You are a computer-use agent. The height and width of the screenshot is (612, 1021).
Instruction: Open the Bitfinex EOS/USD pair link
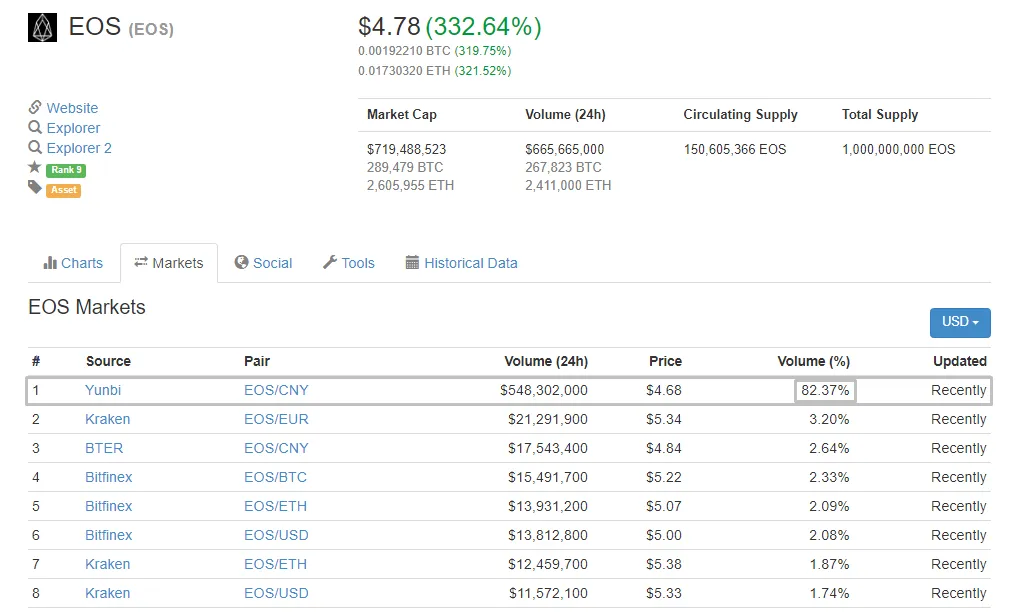point(276,535)
